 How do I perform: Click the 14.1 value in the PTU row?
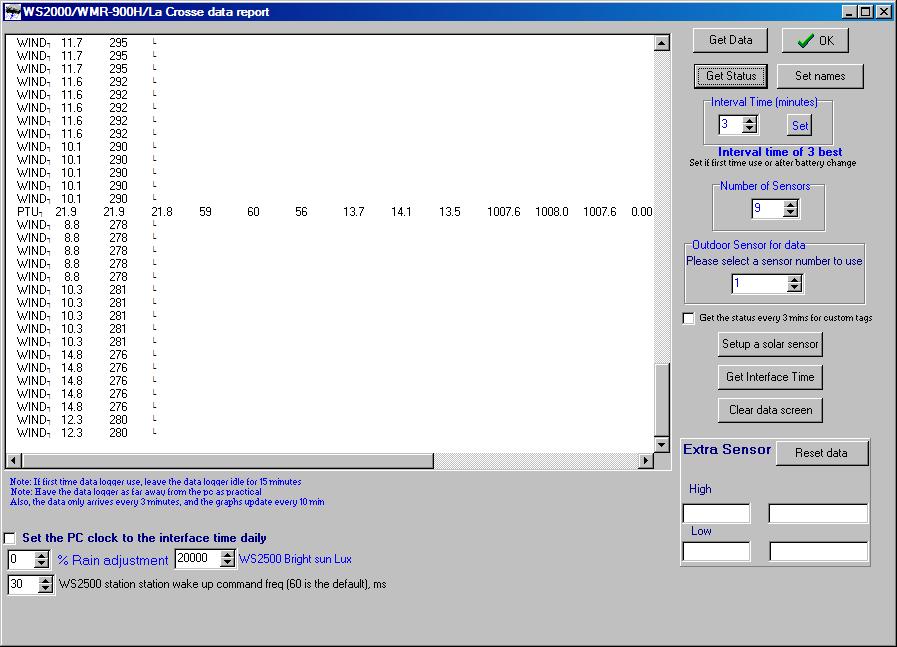[x=401, y=212]
